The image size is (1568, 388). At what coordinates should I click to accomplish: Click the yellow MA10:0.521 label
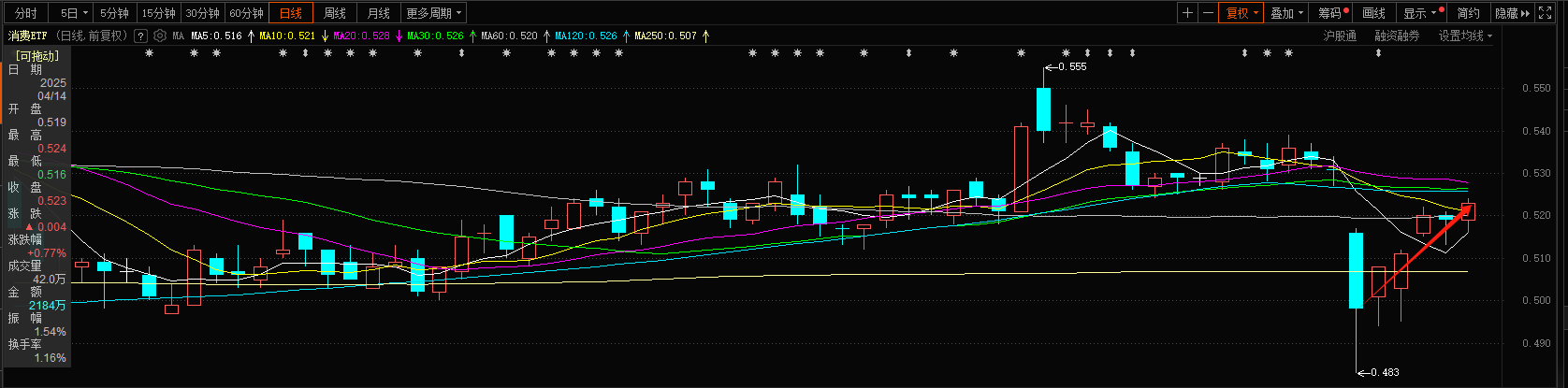(x=287, y=36)
